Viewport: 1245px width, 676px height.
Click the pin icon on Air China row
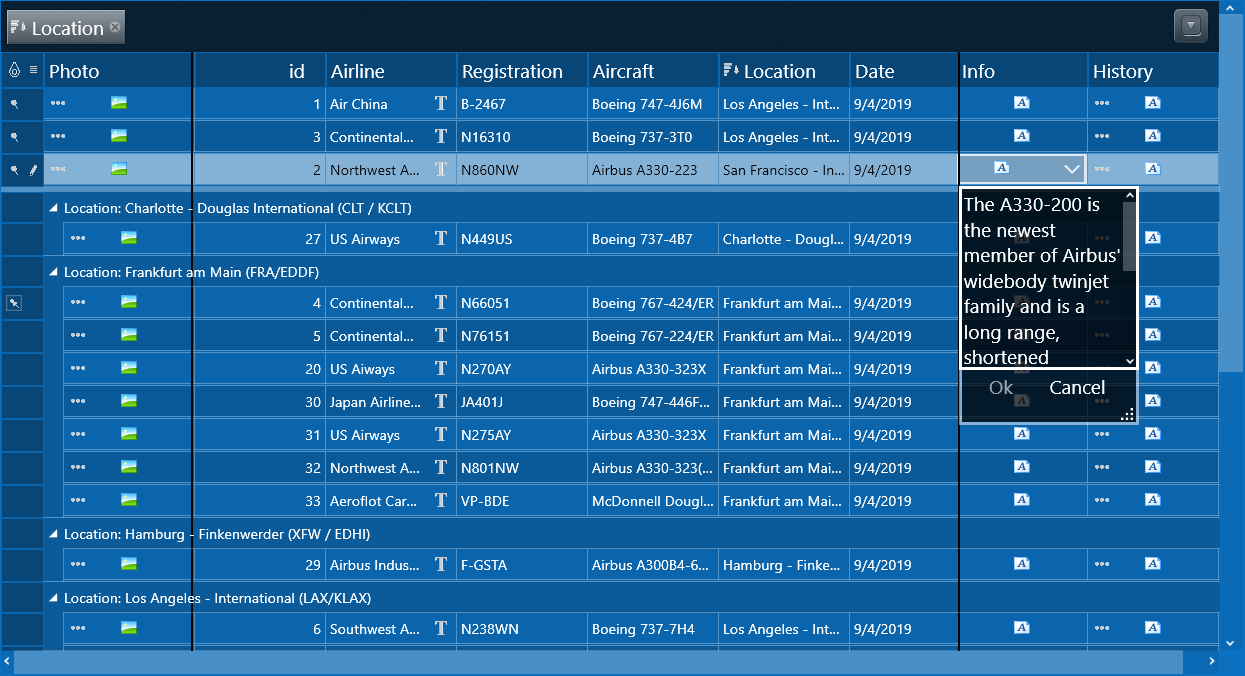pyautogui.click(x=14, y=104)
